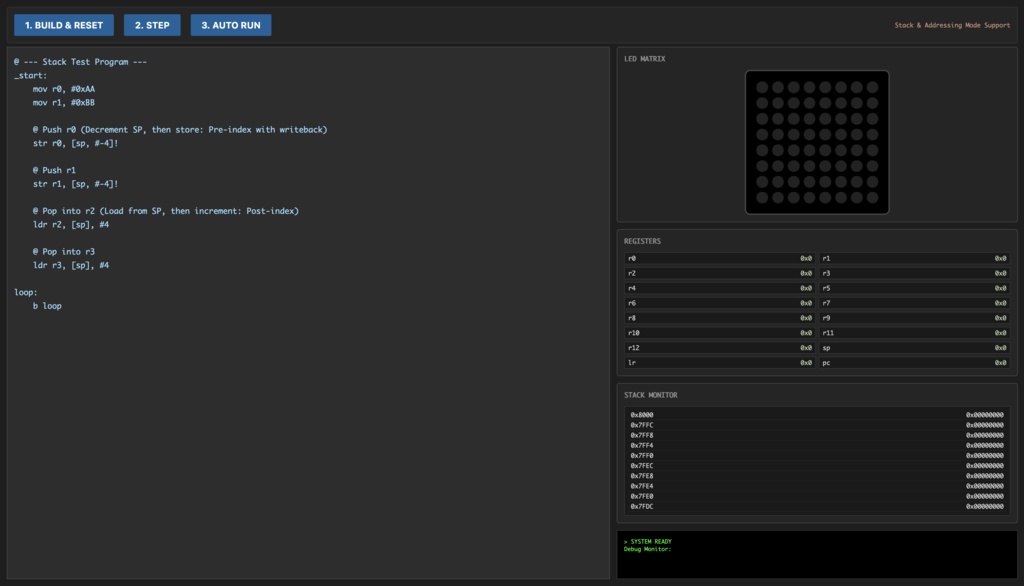Image resolution: width=1024 pixels, height=586 pixels.
Task: Click the first 'str r0, [sp, #-4]!' line
Action: [x=76, y=143]
